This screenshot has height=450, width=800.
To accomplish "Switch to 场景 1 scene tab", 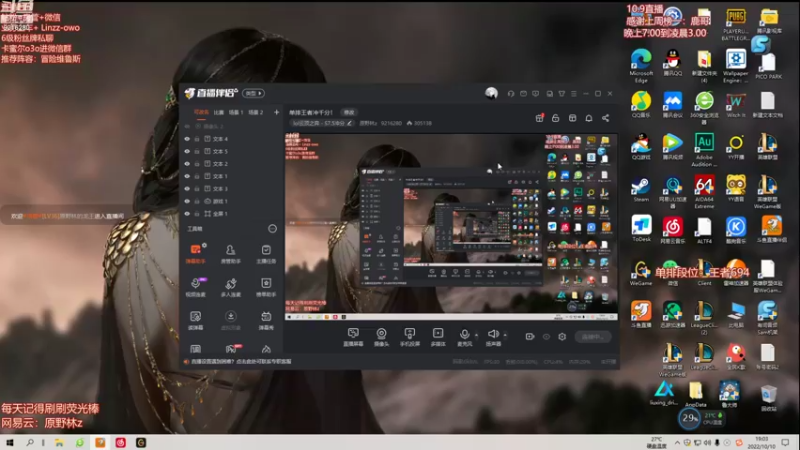I will click(236, 112).
